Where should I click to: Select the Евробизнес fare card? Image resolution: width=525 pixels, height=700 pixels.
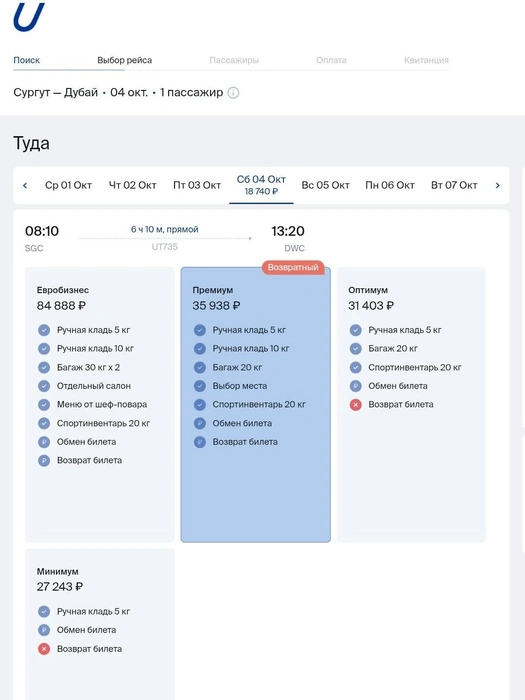pos(100,404)
